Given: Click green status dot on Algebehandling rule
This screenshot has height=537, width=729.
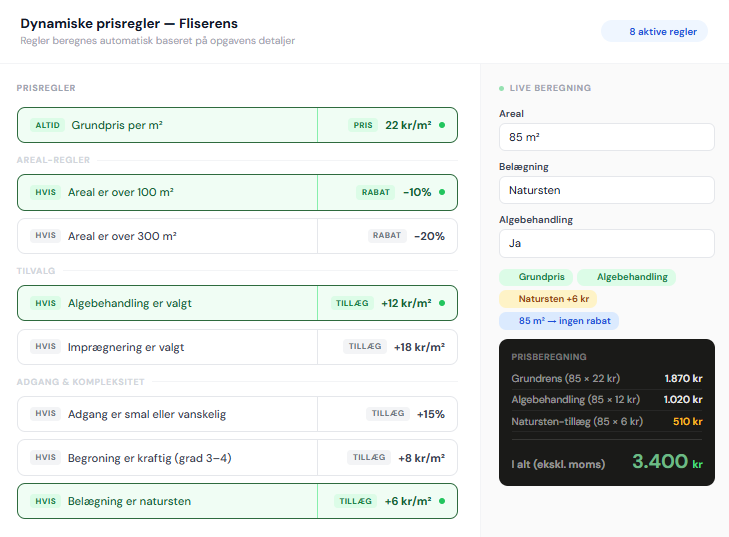Looking at the screenshot, I should (x=442, y=303).
